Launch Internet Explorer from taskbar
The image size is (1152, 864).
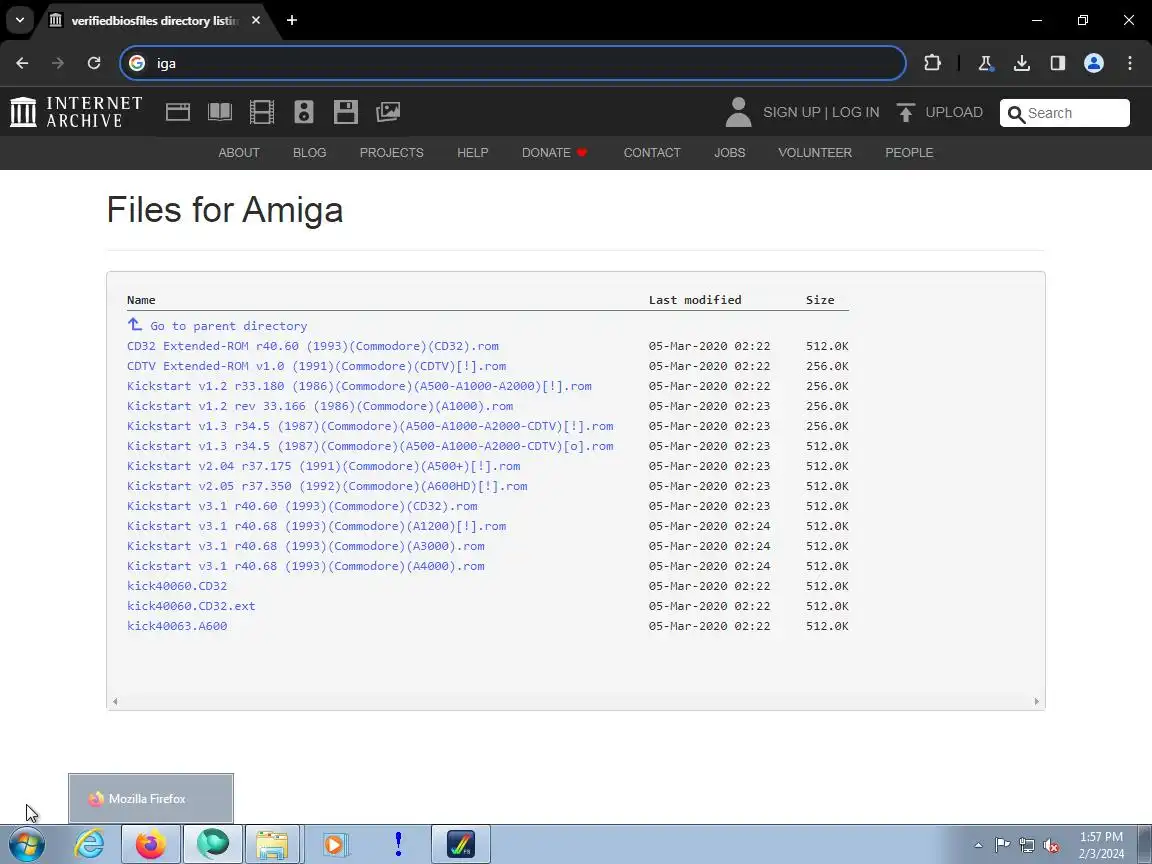(90, 844)
